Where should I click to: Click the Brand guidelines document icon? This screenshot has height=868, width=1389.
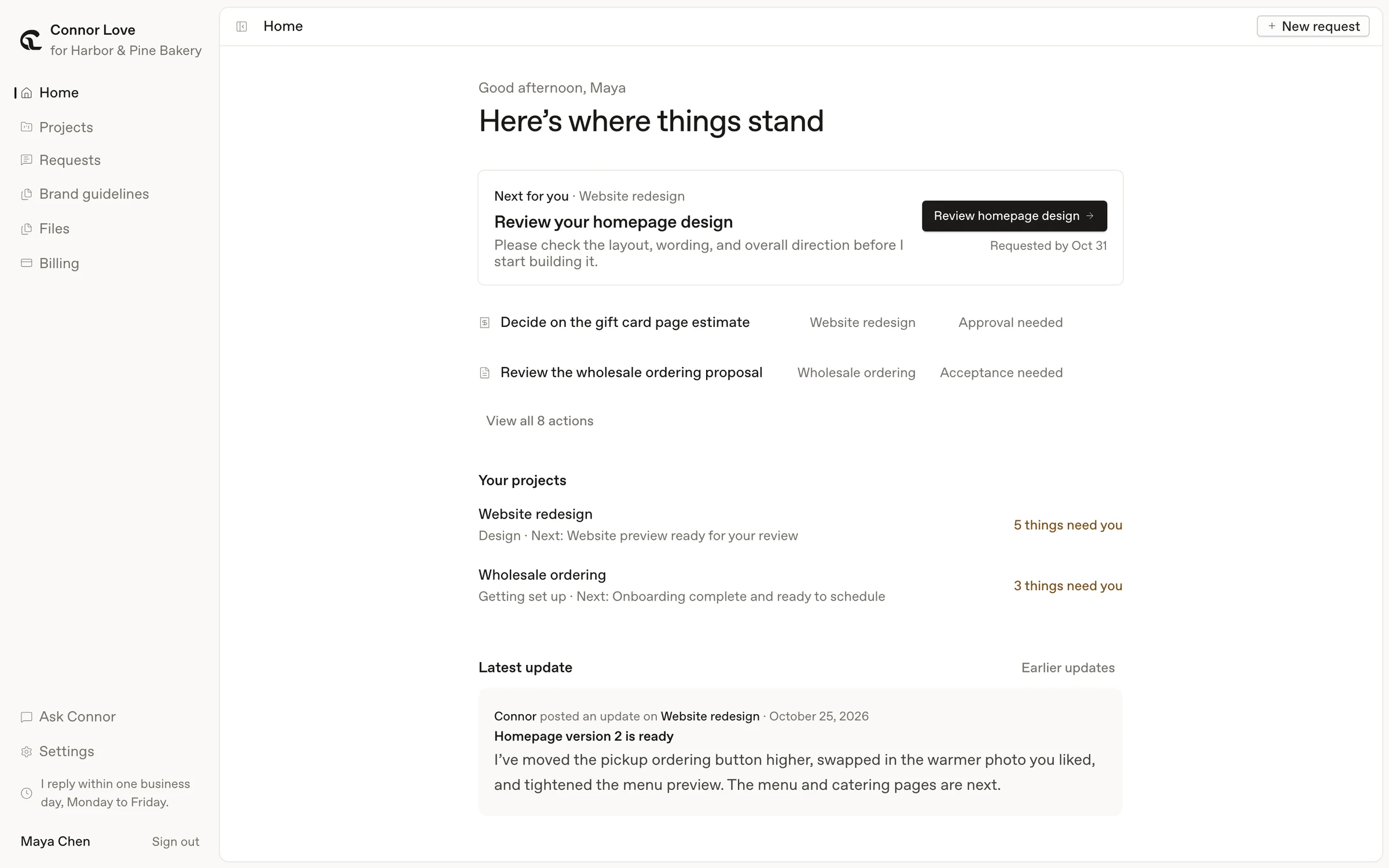click(27, 194)
